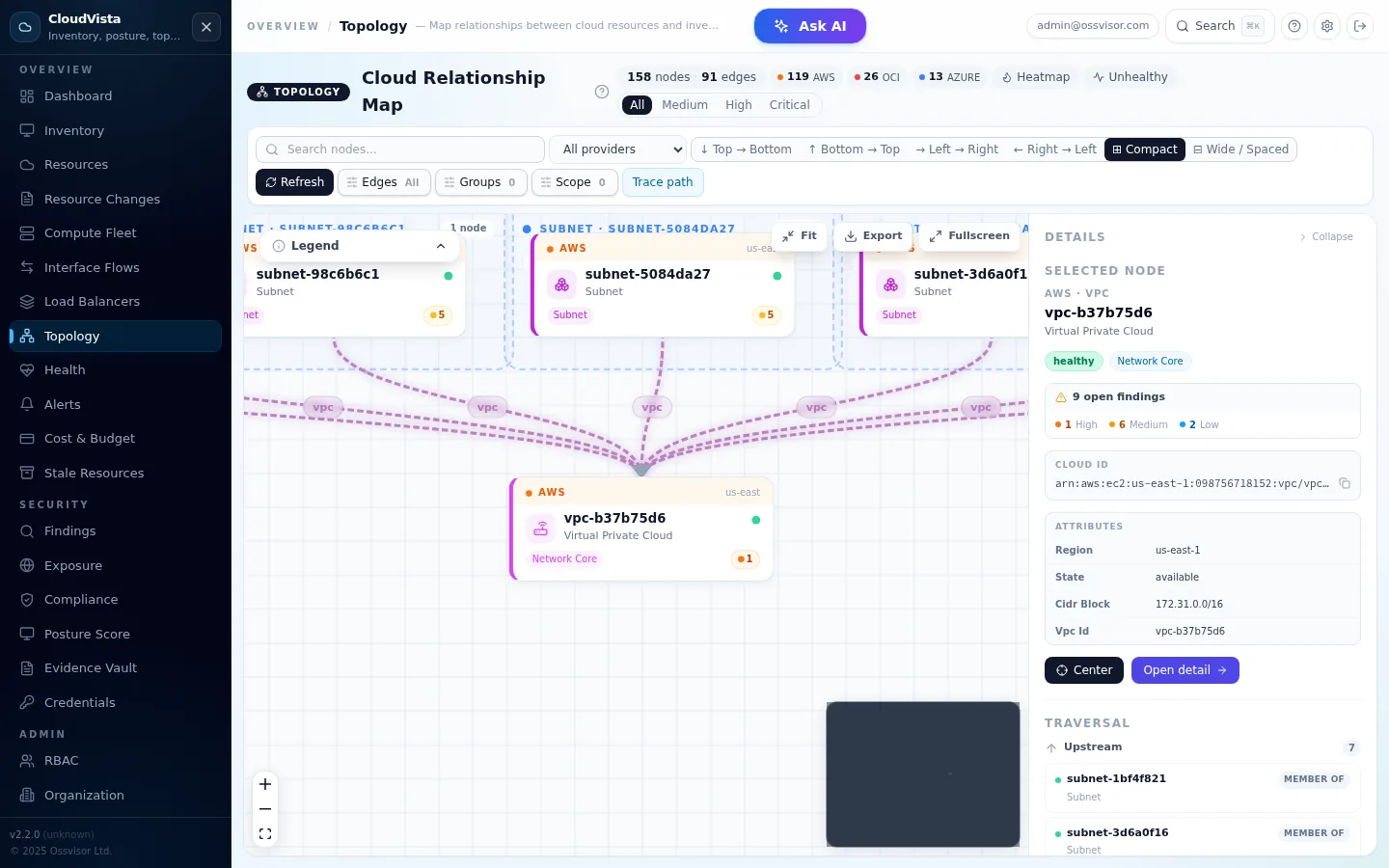This screenshot has width=1389, height=868.
Task: Click the subnet-3d6a0f1 node icon
Action: click(x=890, y=285)
